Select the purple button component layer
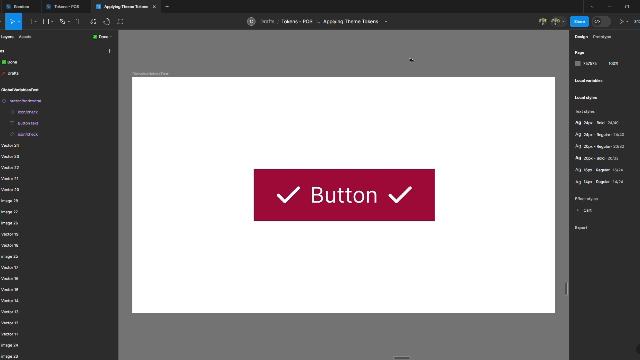The width and height of the screenshot is (640, 360). pos(25,101)
